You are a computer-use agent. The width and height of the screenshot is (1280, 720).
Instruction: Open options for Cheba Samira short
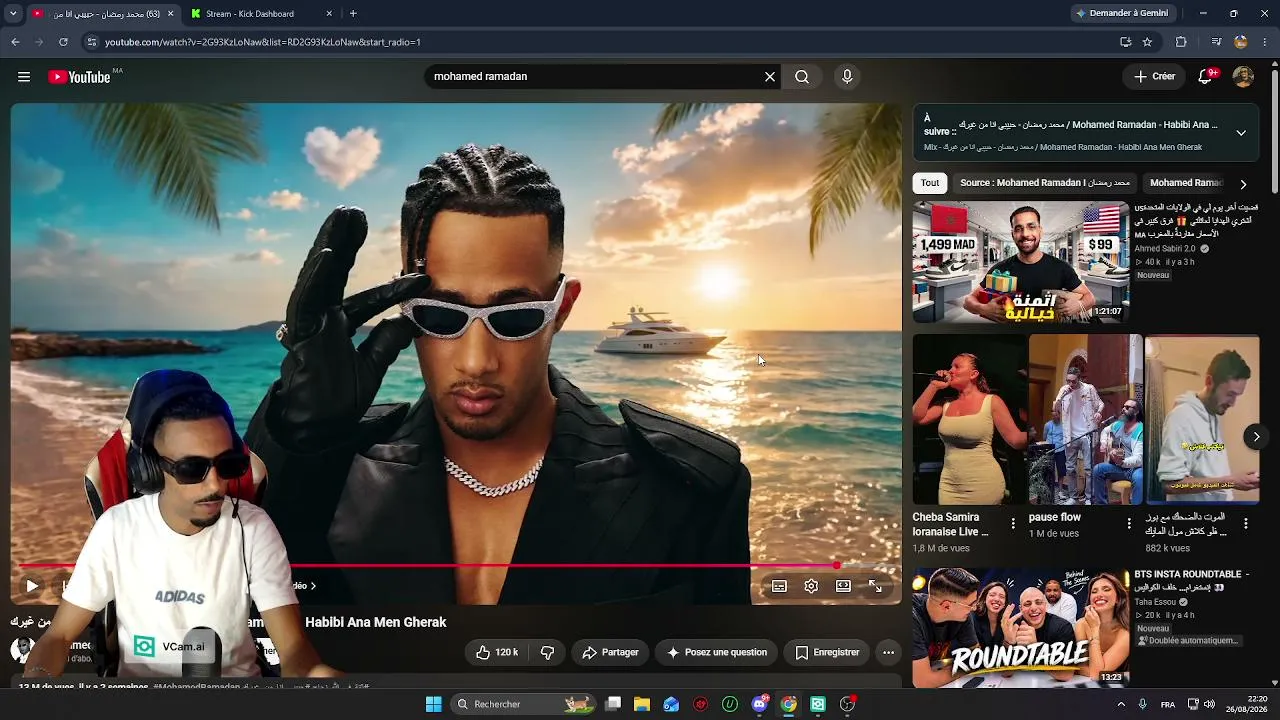coord(1013,523)
